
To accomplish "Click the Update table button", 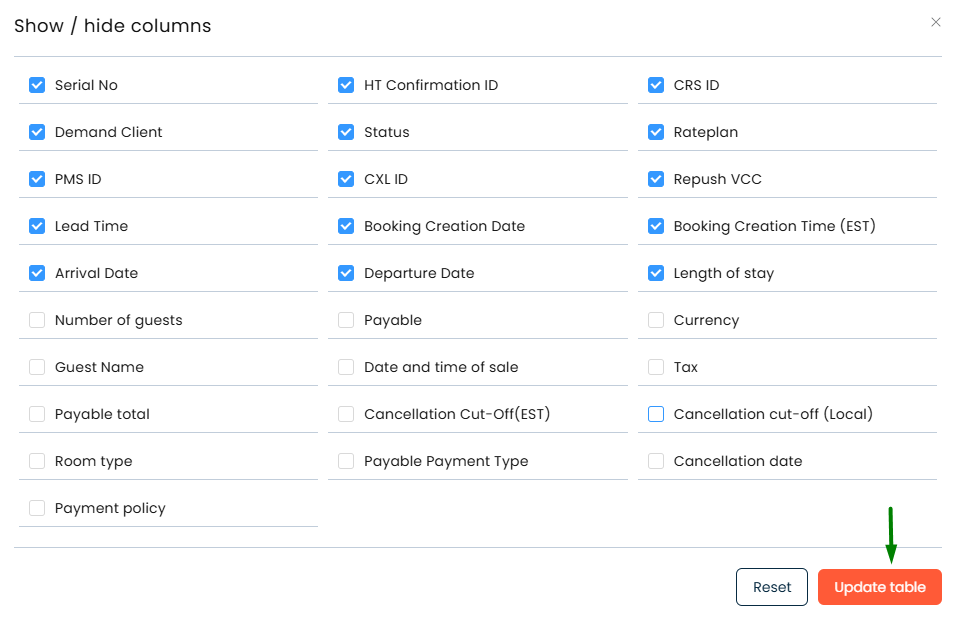I will [879, 587].
